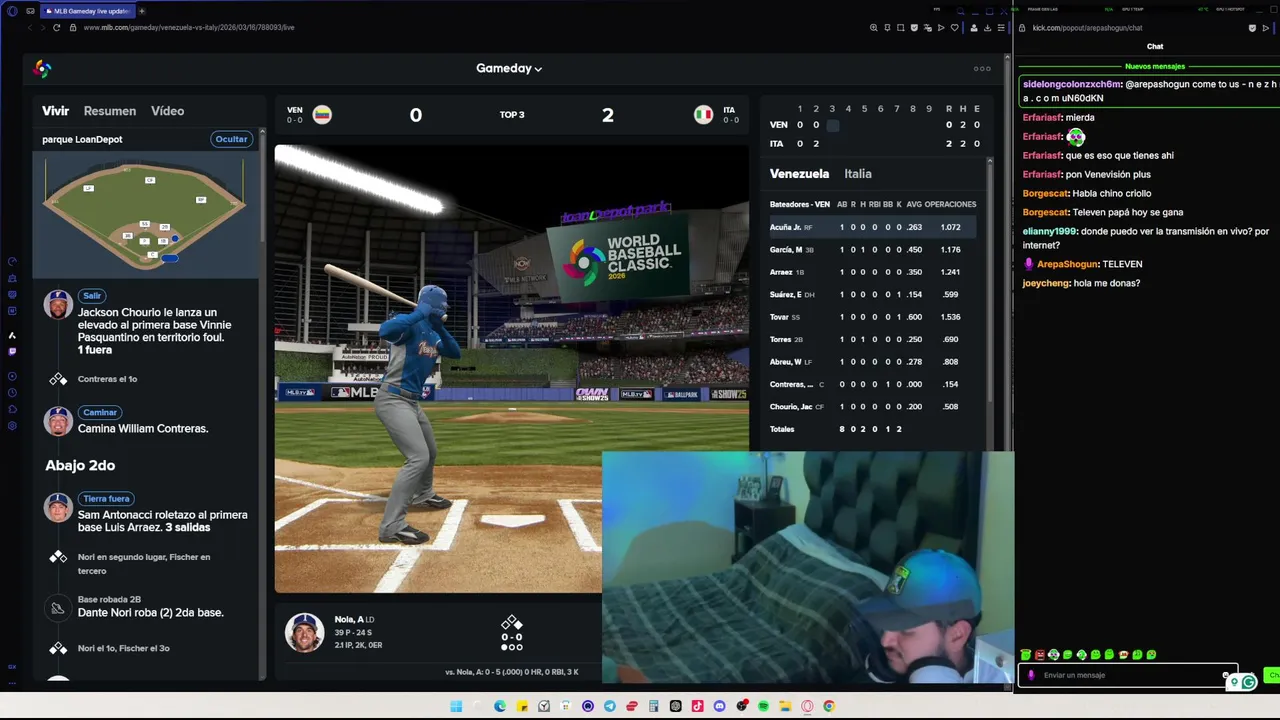Click pitcher Nola's headshot
1280x720 pixels.
pyautogui.click(x=304, y=632)
